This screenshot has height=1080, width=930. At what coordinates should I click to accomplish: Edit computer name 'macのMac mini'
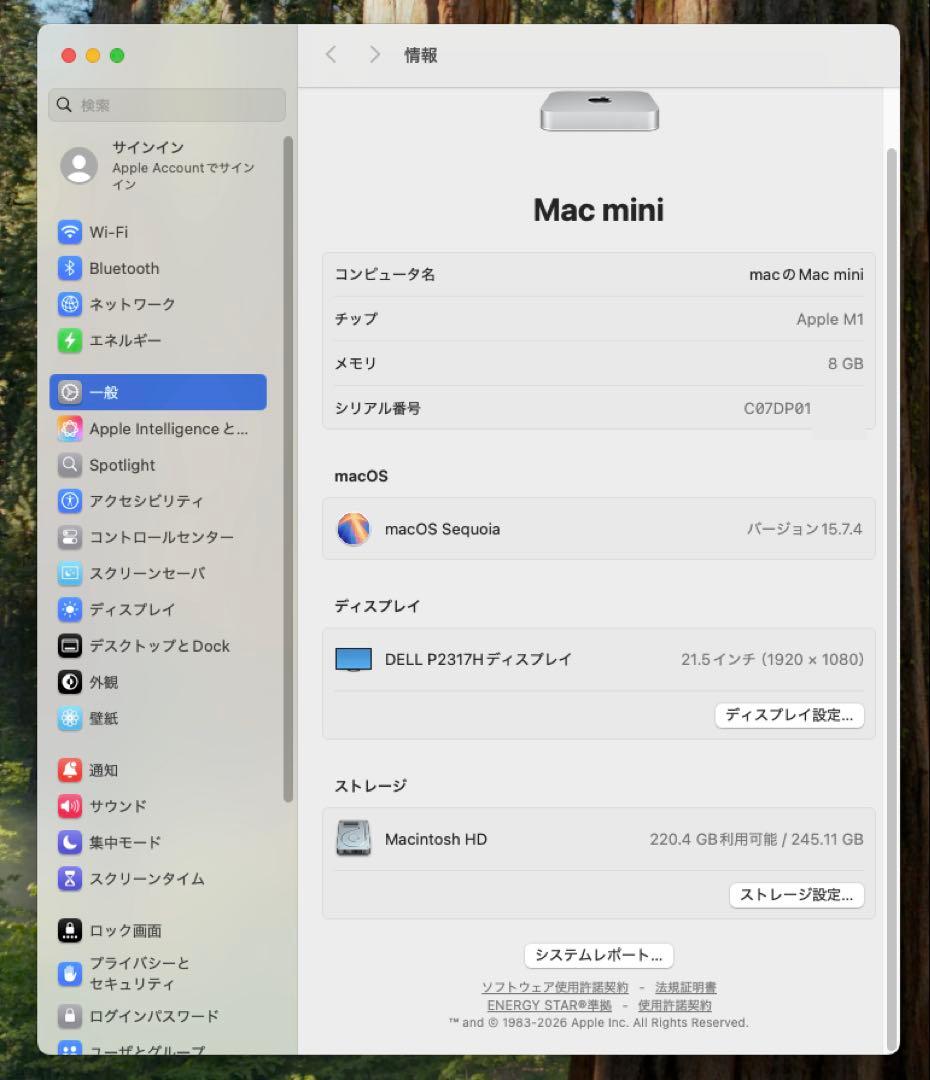click(806, 274)
